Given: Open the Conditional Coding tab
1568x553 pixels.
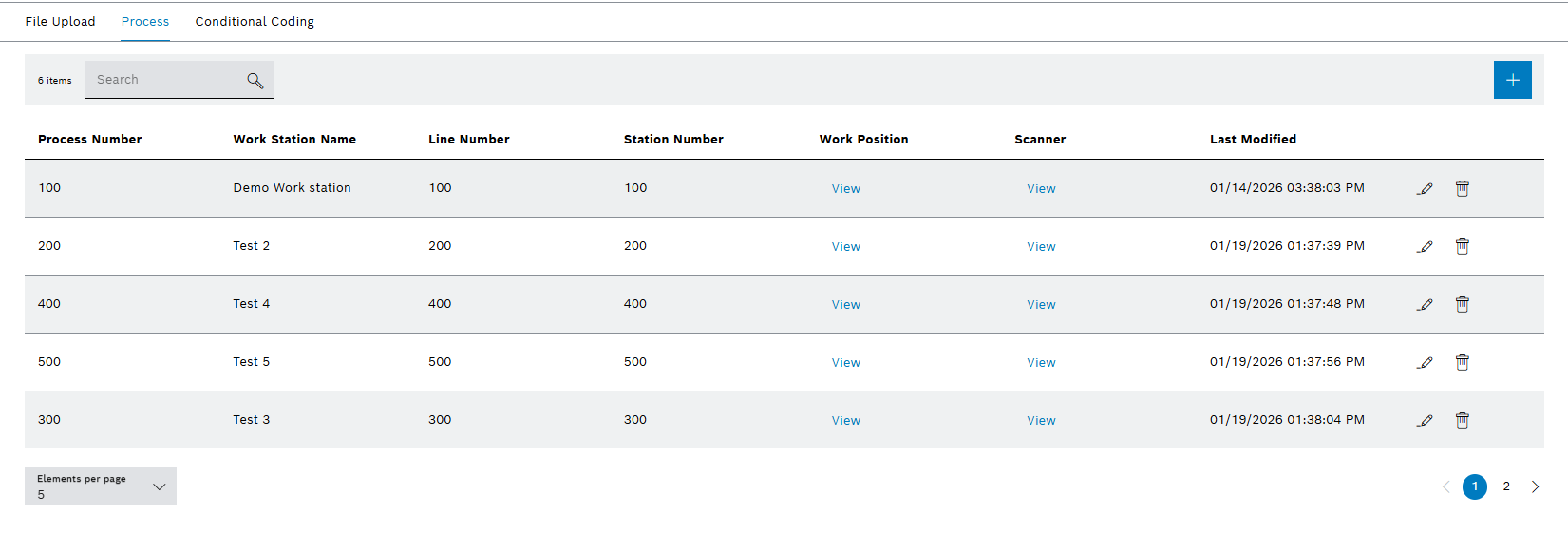Looking at the screenshot, I should (255, 21).
